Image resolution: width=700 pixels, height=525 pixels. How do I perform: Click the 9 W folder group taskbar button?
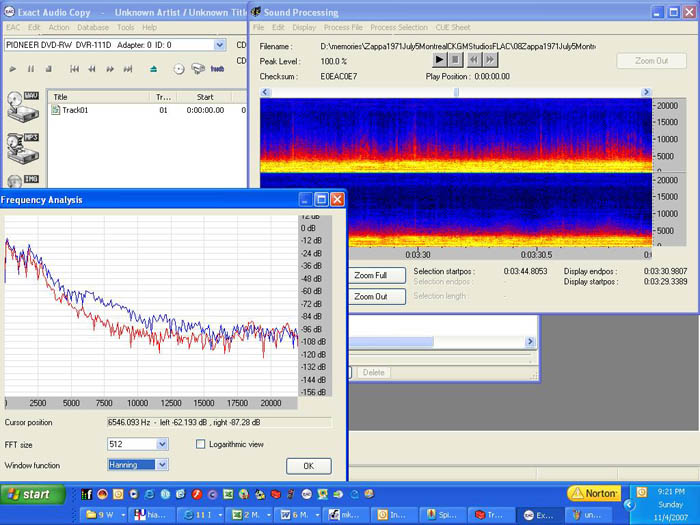(103, 515)
